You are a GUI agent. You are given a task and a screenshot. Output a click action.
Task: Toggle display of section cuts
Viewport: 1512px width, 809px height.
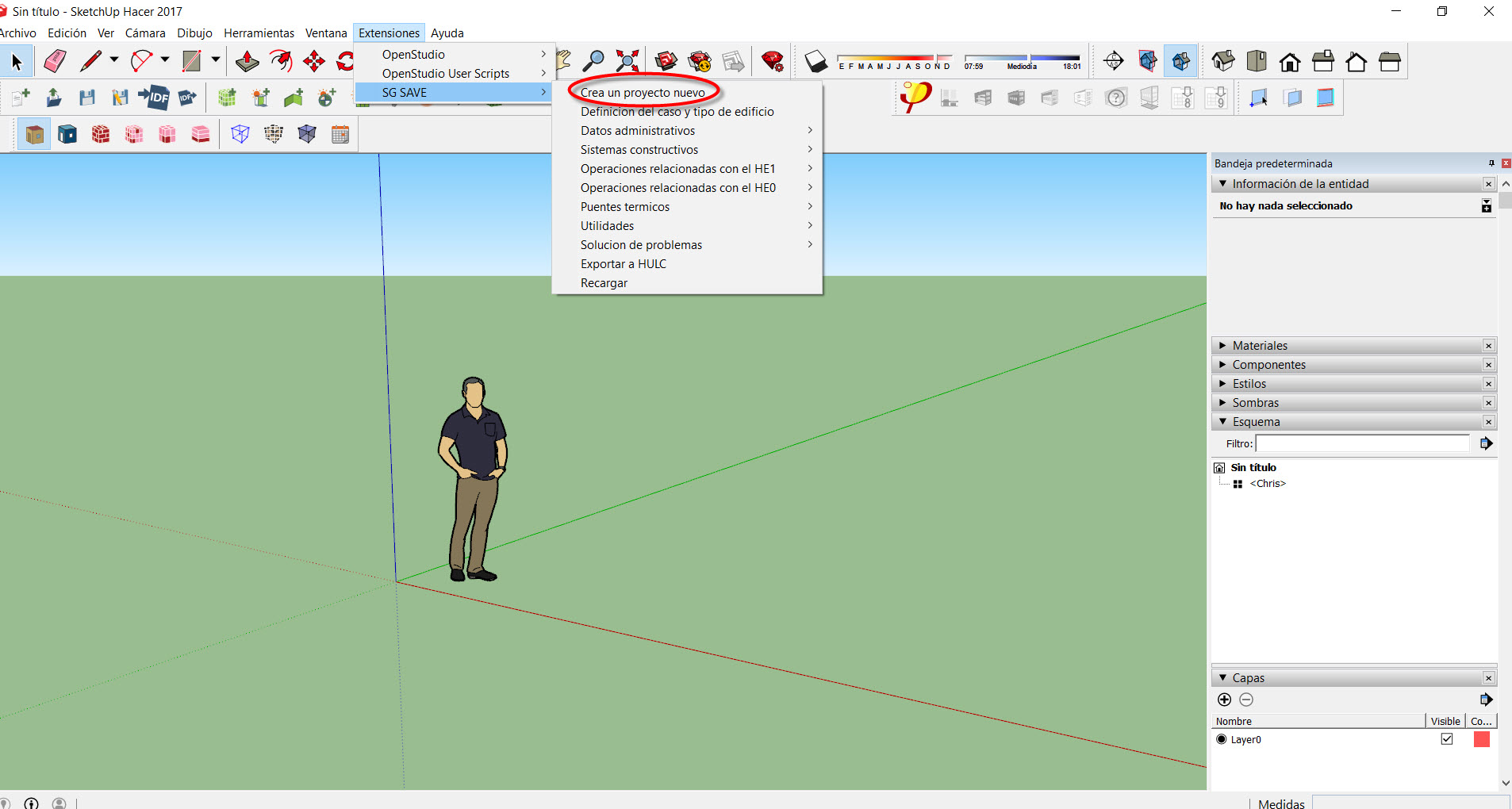coord(1181,61)
